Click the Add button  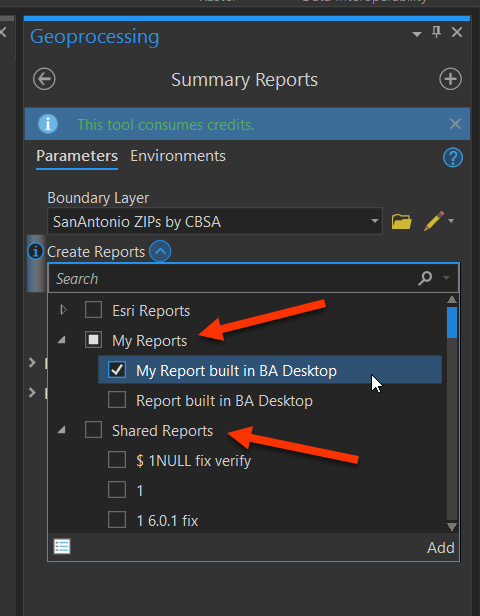click(441, 548)
